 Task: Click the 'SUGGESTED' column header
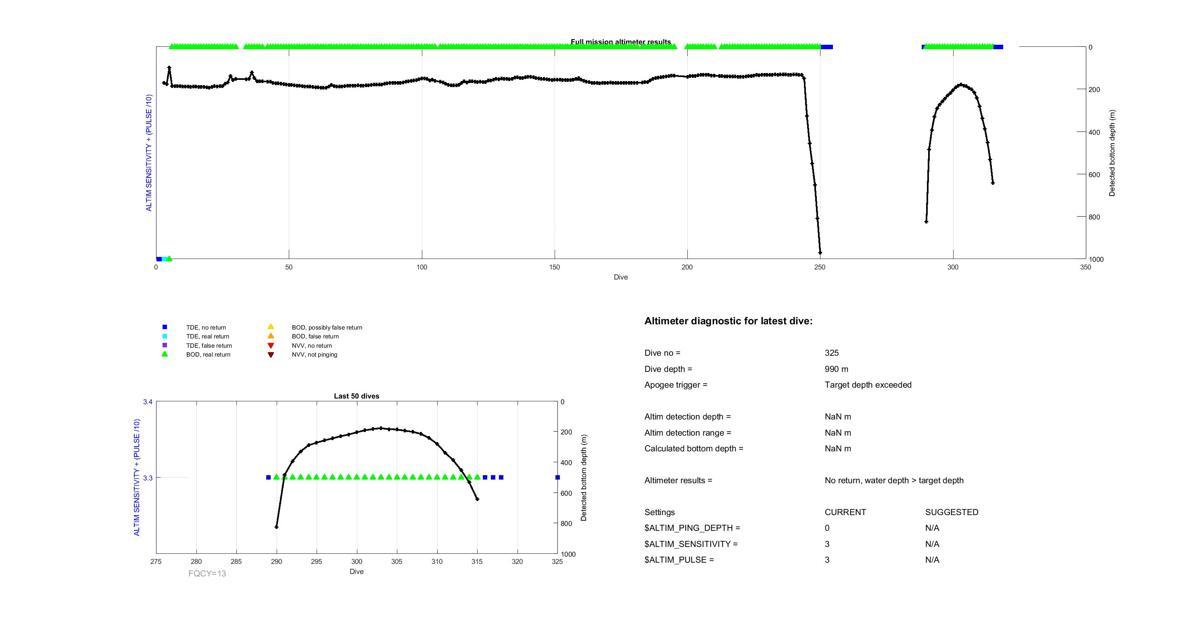tap(952, 513)
